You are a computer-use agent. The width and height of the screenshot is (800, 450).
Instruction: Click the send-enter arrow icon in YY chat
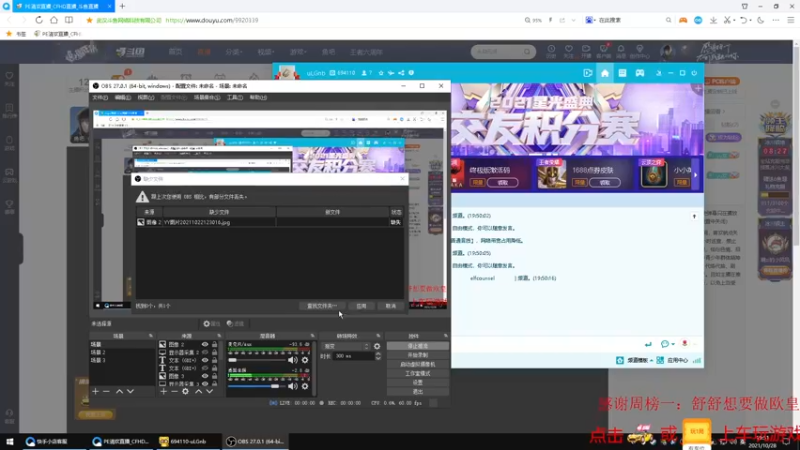(x=648, y=344)
